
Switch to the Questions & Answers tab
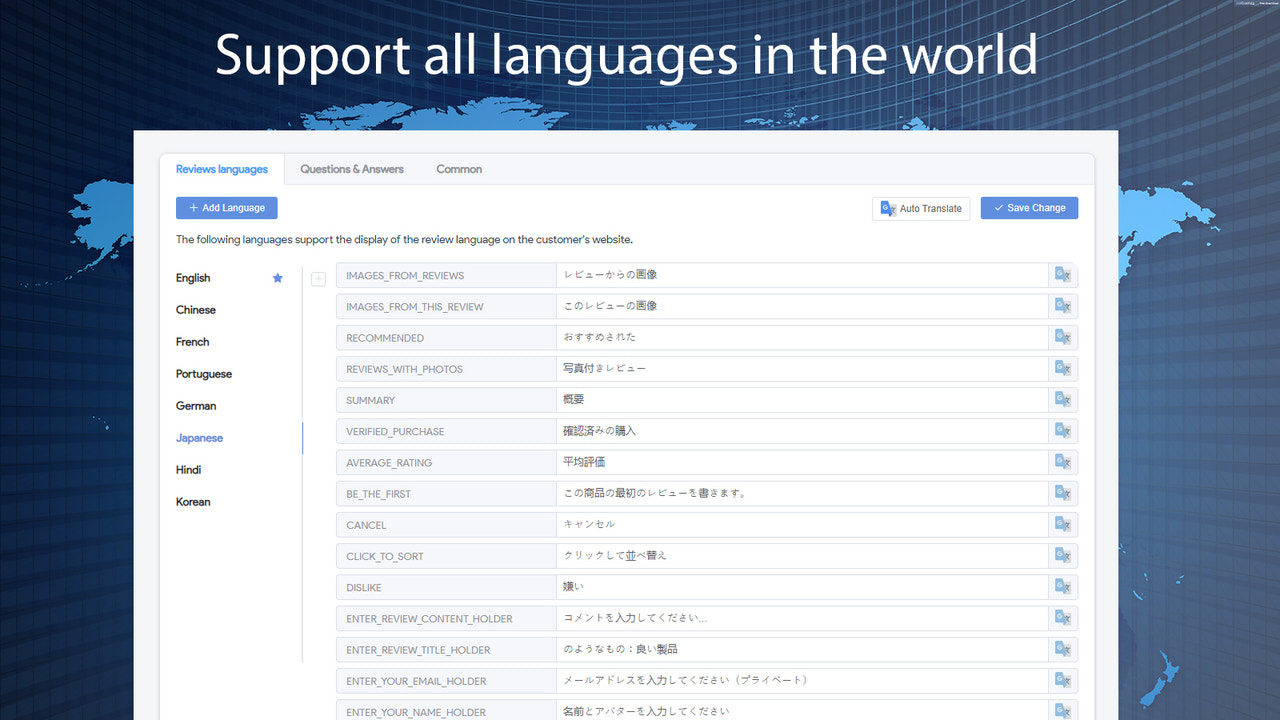(351, 169)
